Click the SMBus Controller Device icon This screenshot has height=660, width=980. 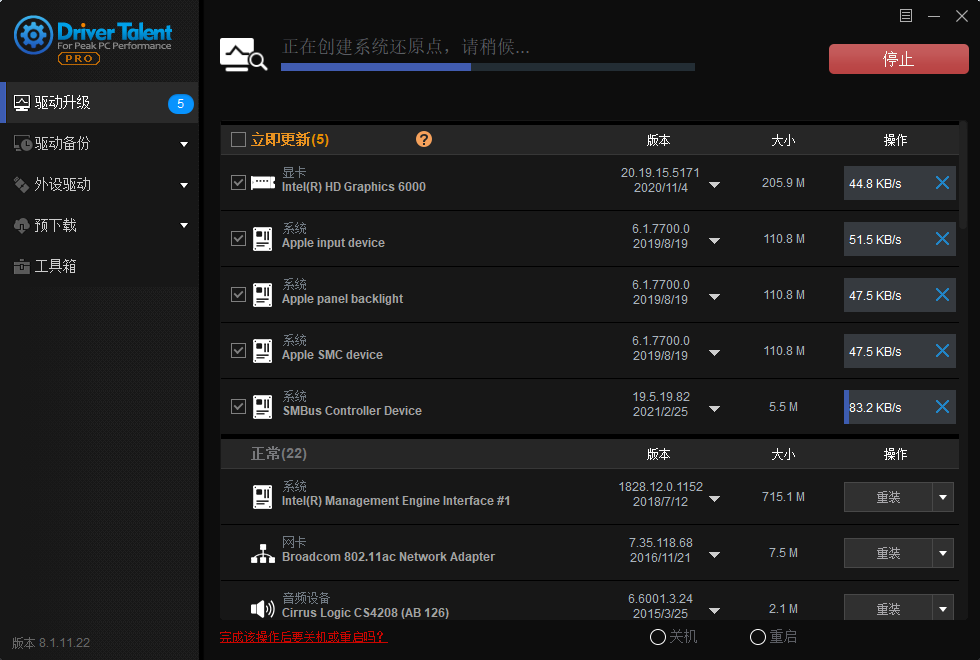262,407
